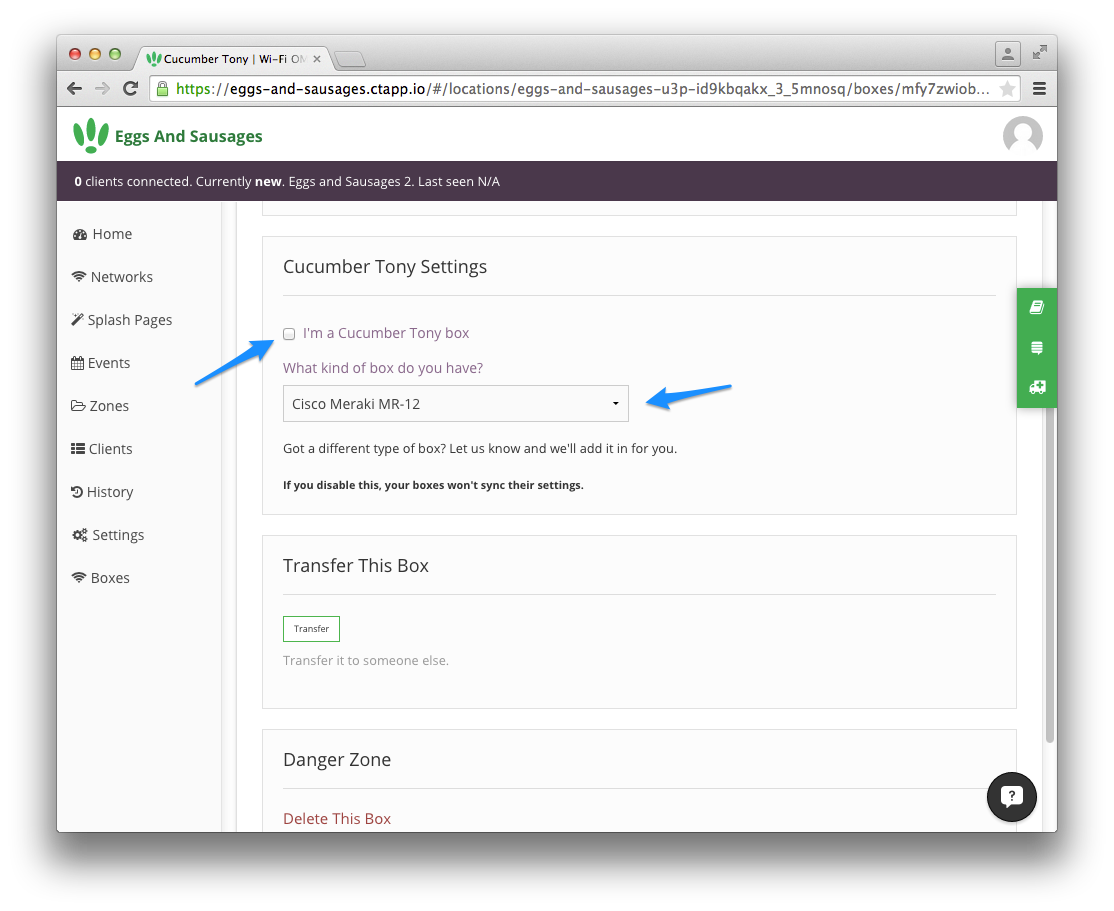Click the History clock icon

tap(77, 492)
